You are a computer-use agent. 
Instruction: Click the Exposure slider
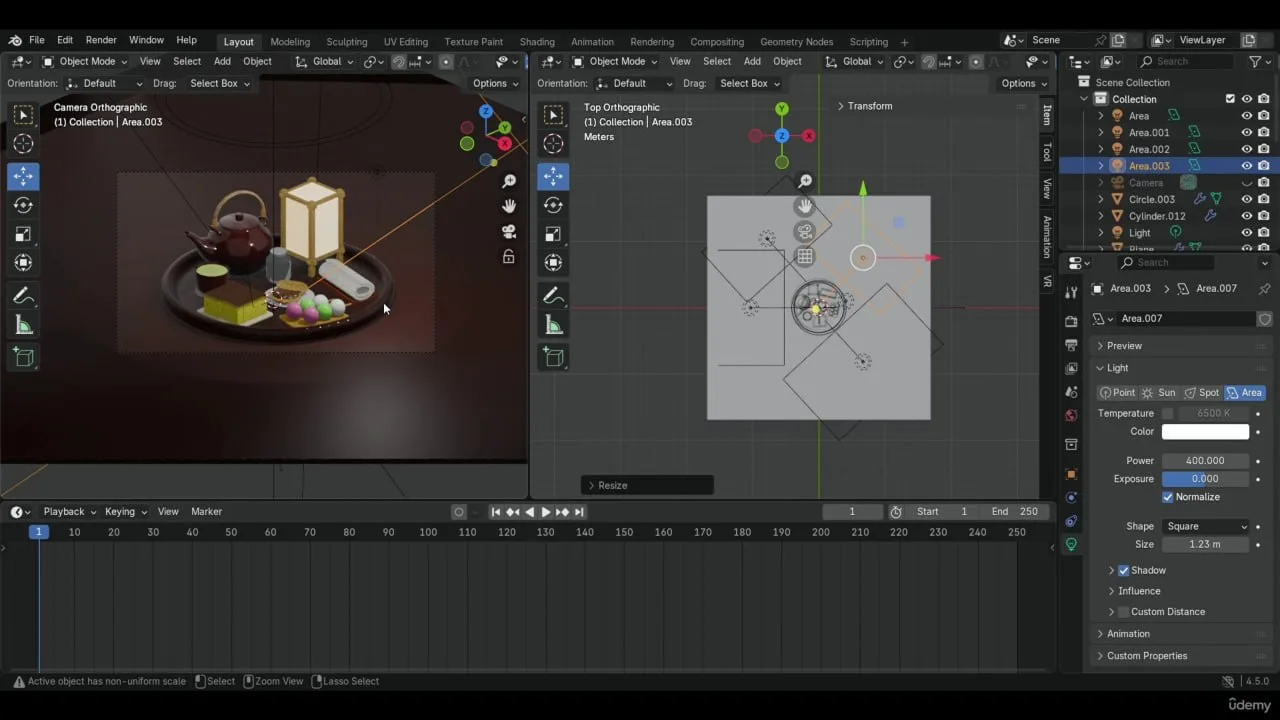[x=1205, y=479]
